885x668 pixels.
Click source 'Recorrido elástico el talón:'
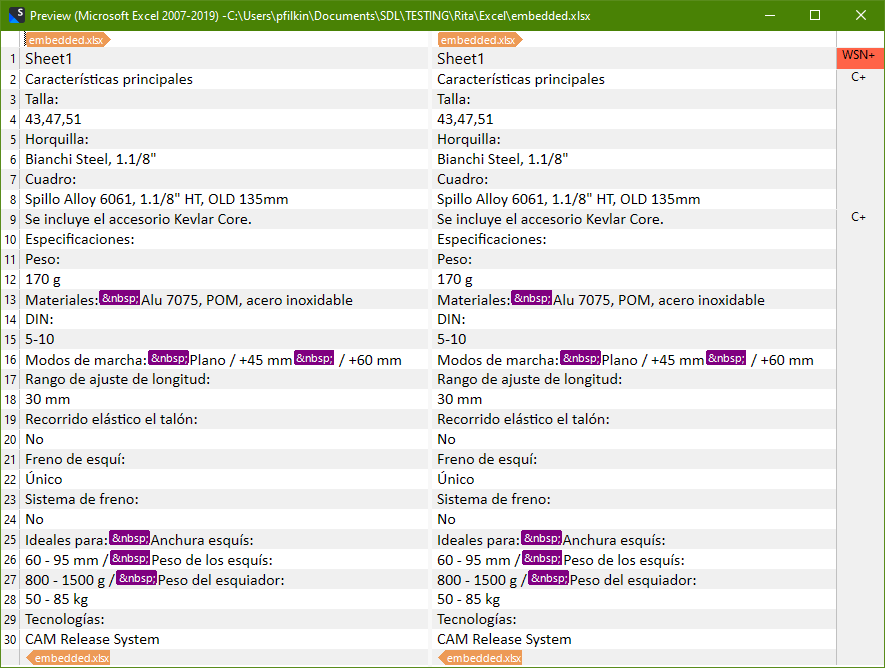(x=111, y=419)
